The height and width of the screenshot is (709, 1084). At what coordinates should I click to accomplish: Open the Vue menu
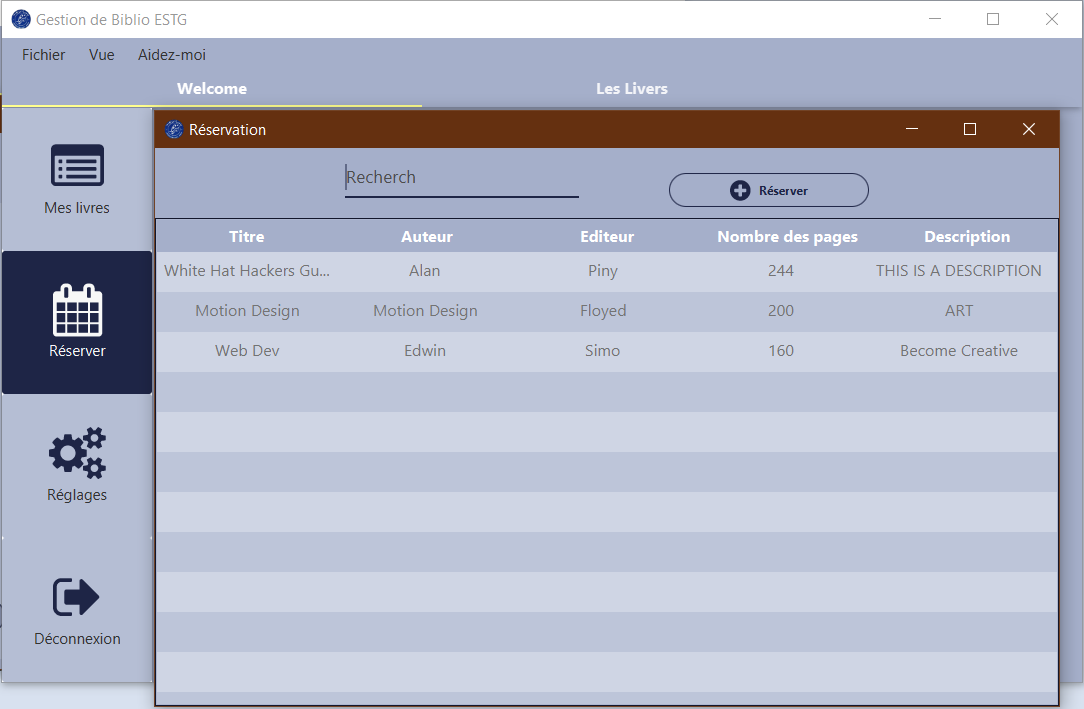pos(102,55)
